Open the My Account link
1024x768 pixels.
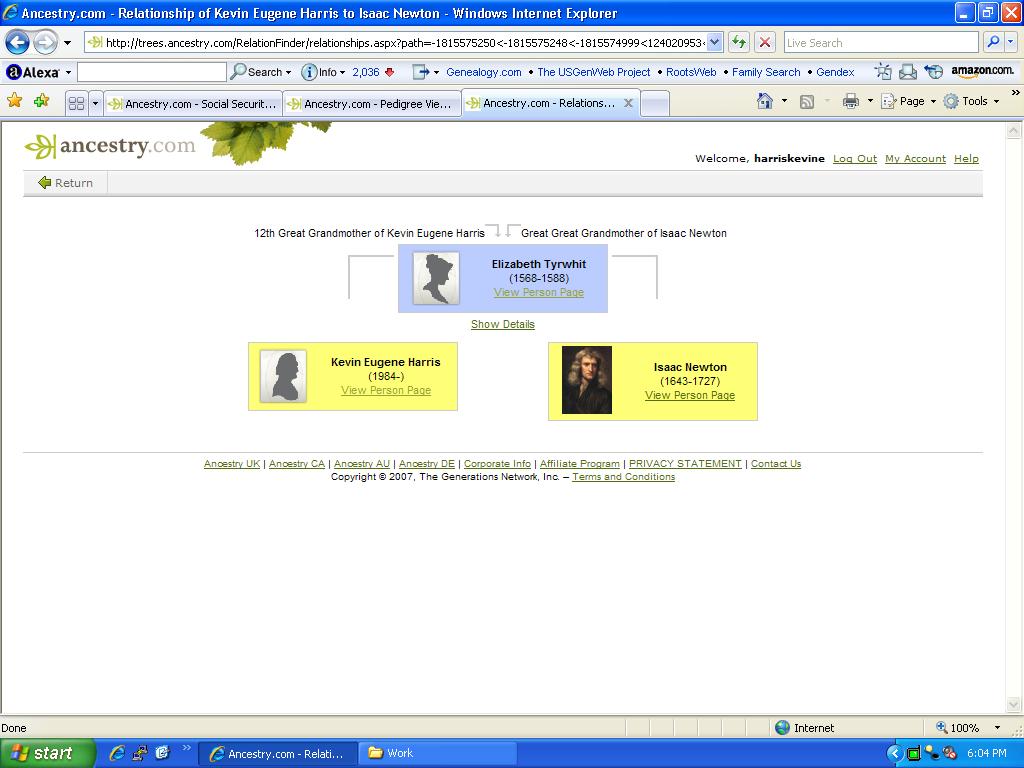(915, 159)
